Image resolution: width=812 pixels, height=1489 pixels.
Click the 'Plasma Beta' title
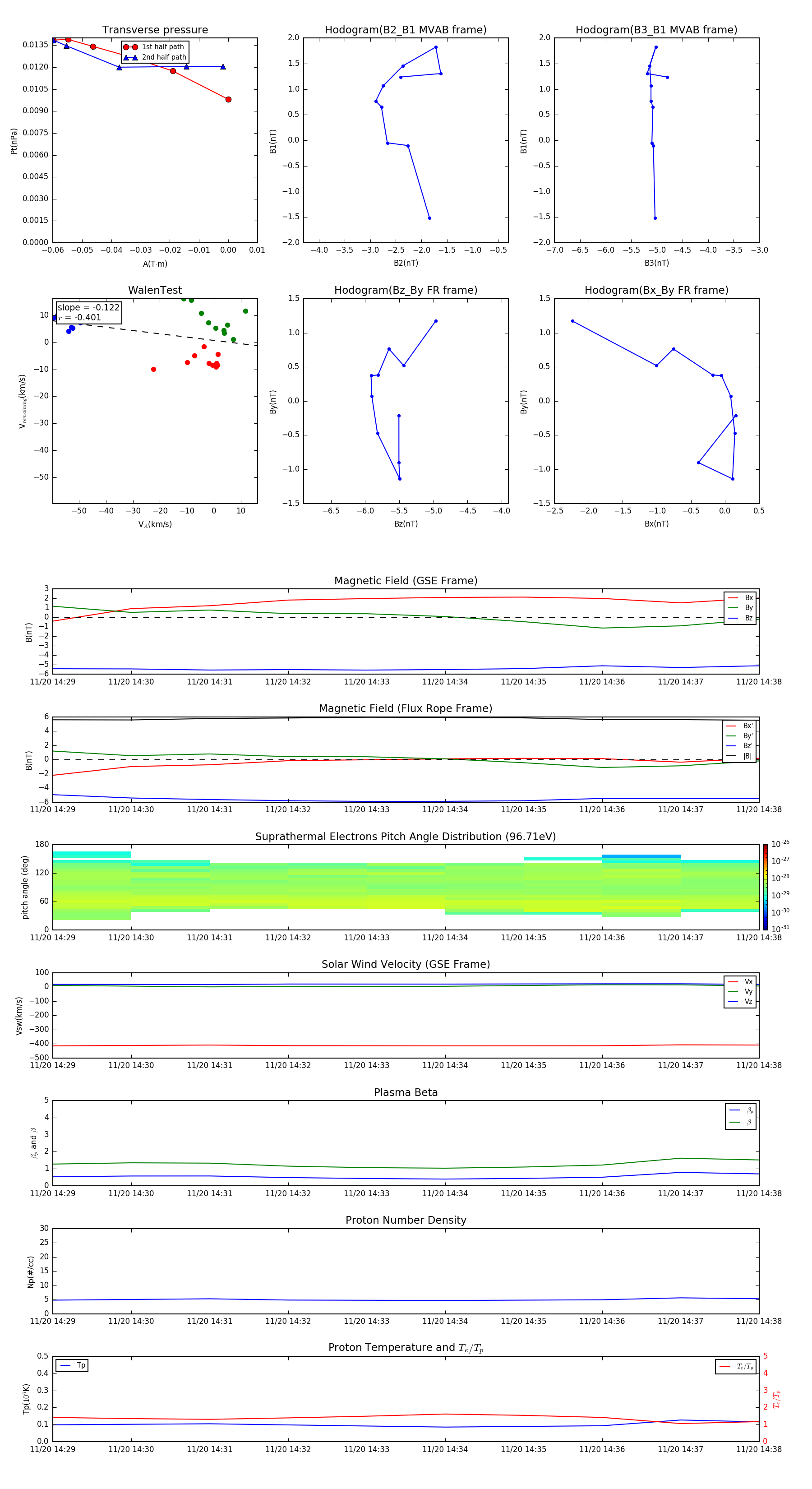tap(406, 1092)
